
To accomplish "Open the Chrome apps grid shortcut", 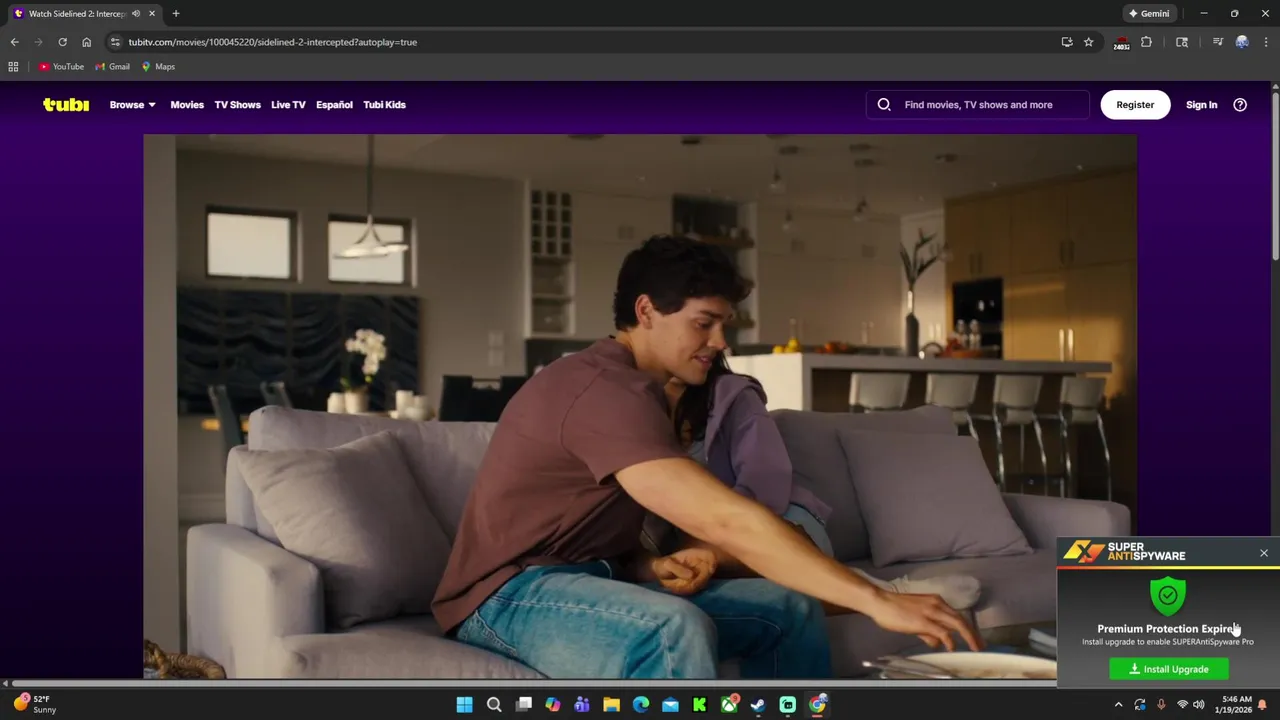I will coord(13,67).
